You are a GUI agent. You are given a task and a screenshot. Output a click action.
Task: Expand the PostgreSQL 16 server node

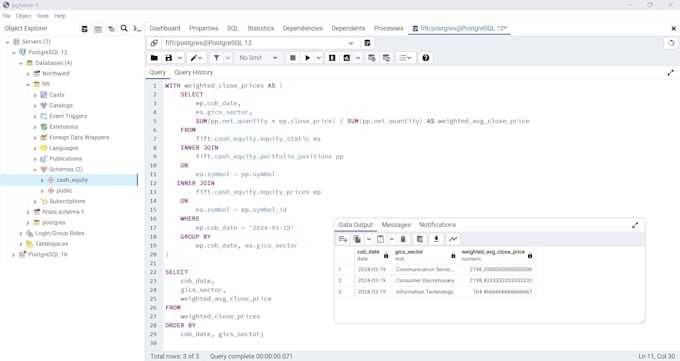tap(14, 255)
